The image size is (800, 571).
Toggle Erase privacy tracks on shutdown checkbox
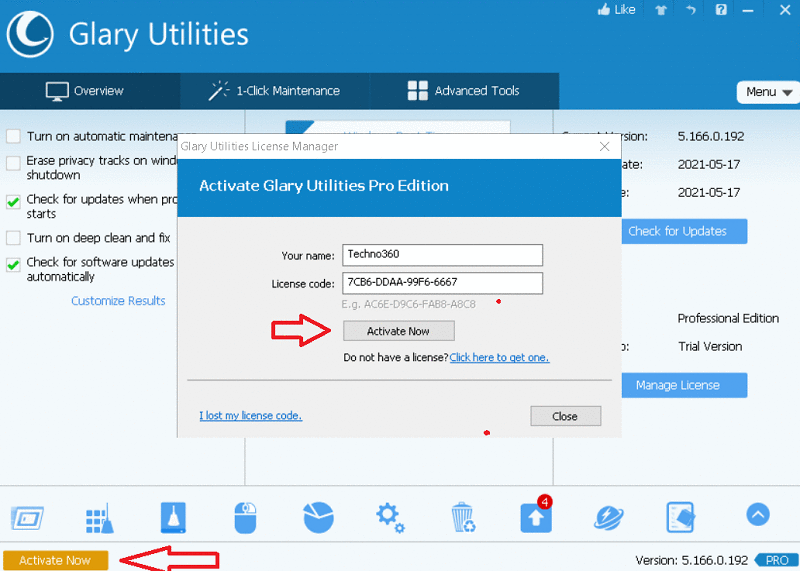coord(14,161)
